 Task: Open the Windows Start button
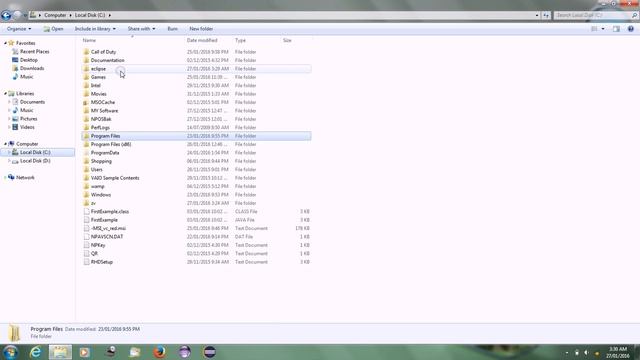[x=11, y=352]
